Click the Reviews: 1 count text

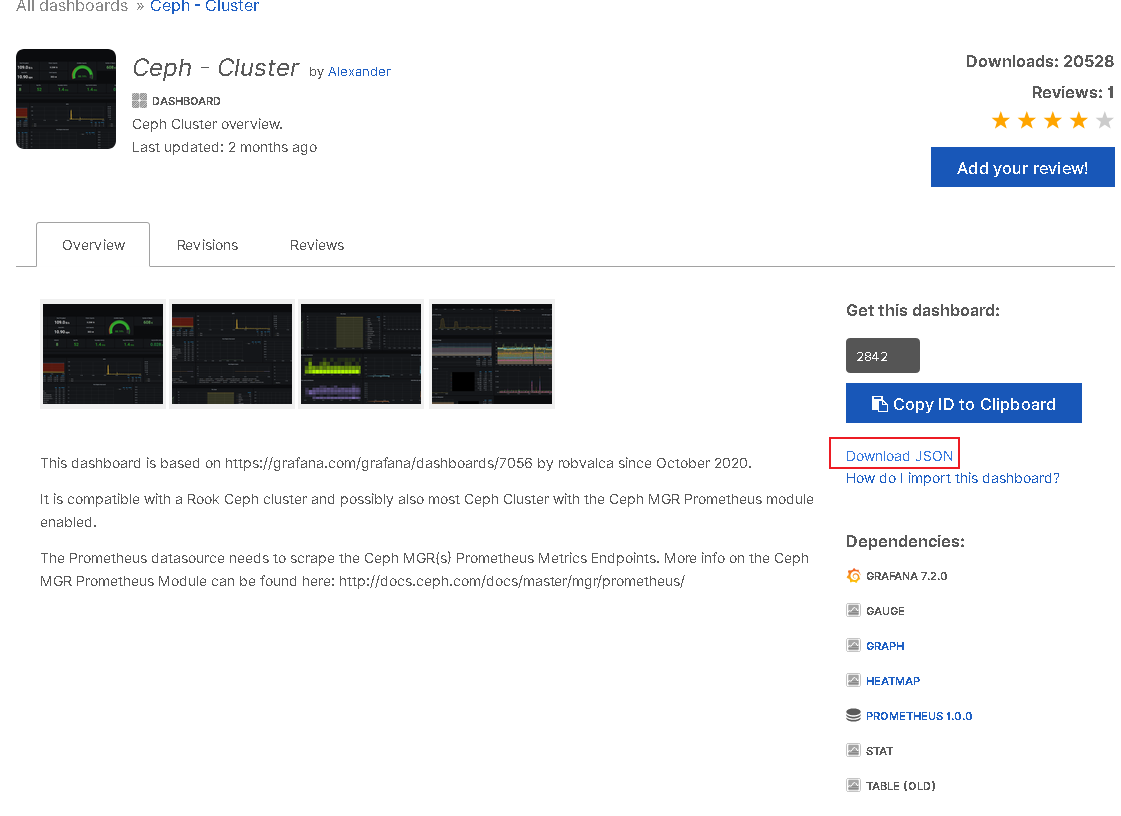[x=1072, y=92]
